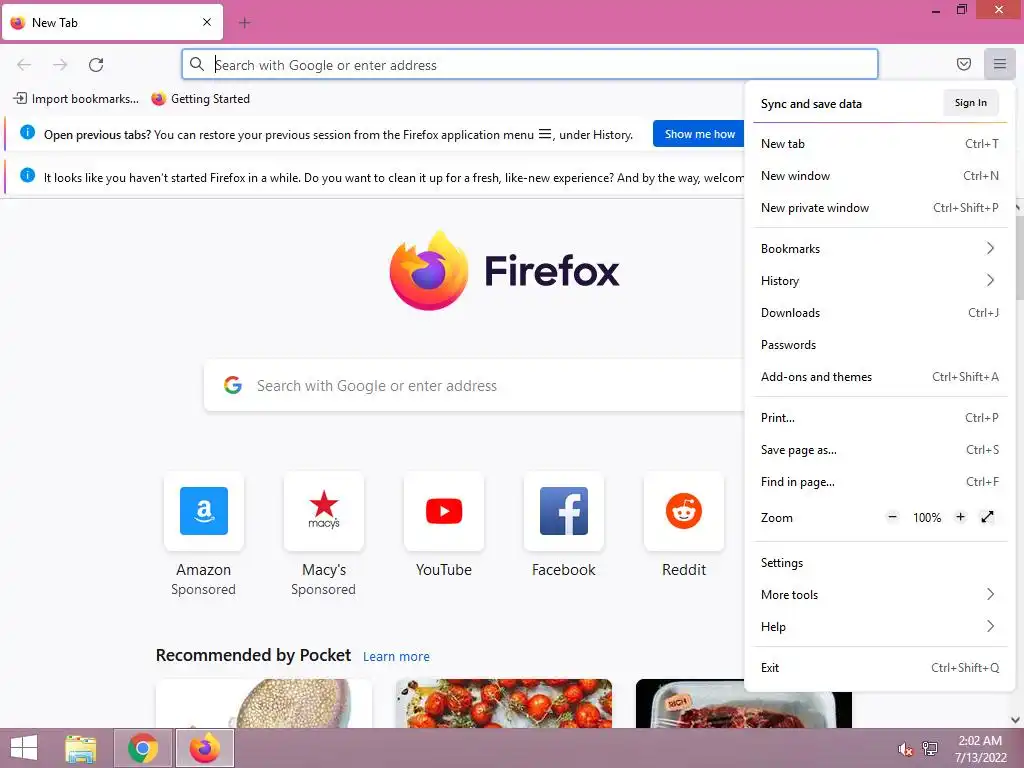This screenshot has height=768, width=1024.
Task: Close the Firefox application hamburger menu
Action: coord(999,64)
